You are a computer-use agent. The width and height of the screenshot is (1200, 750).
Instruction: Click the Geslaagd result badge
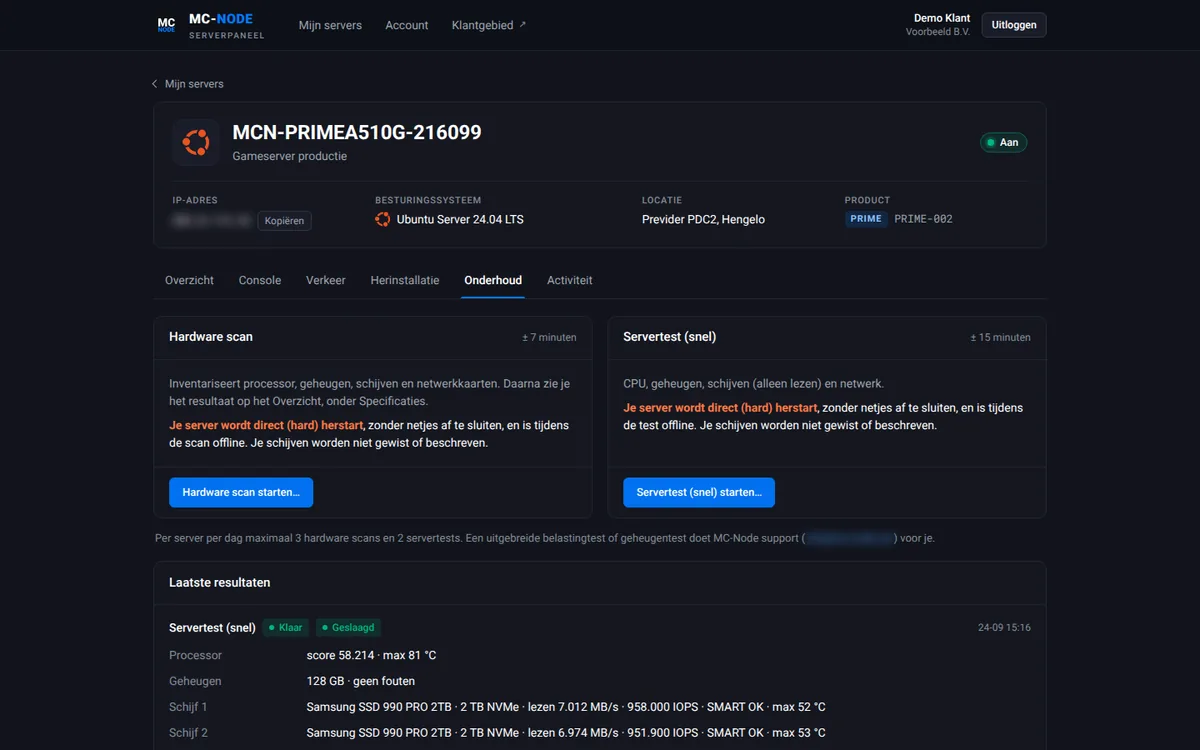[x=349, y=628]
